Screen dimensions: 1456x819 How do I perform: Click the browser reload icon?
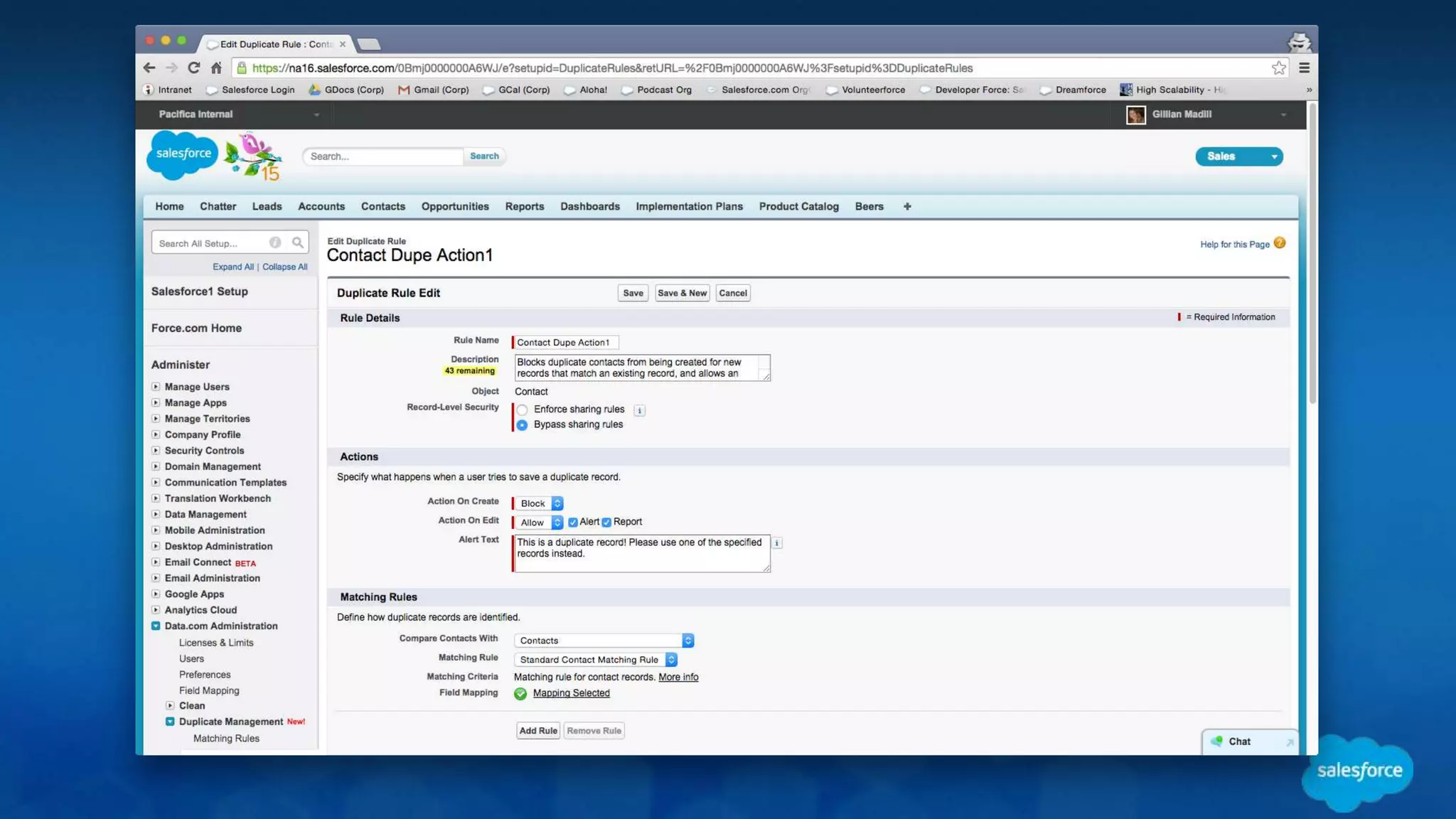point(193,68)
